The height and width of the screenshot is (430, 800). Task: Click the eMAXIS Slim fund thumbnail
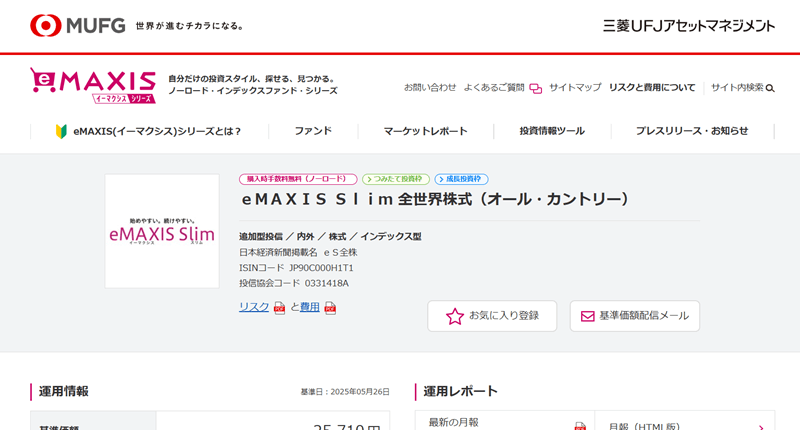click(162, 231)
